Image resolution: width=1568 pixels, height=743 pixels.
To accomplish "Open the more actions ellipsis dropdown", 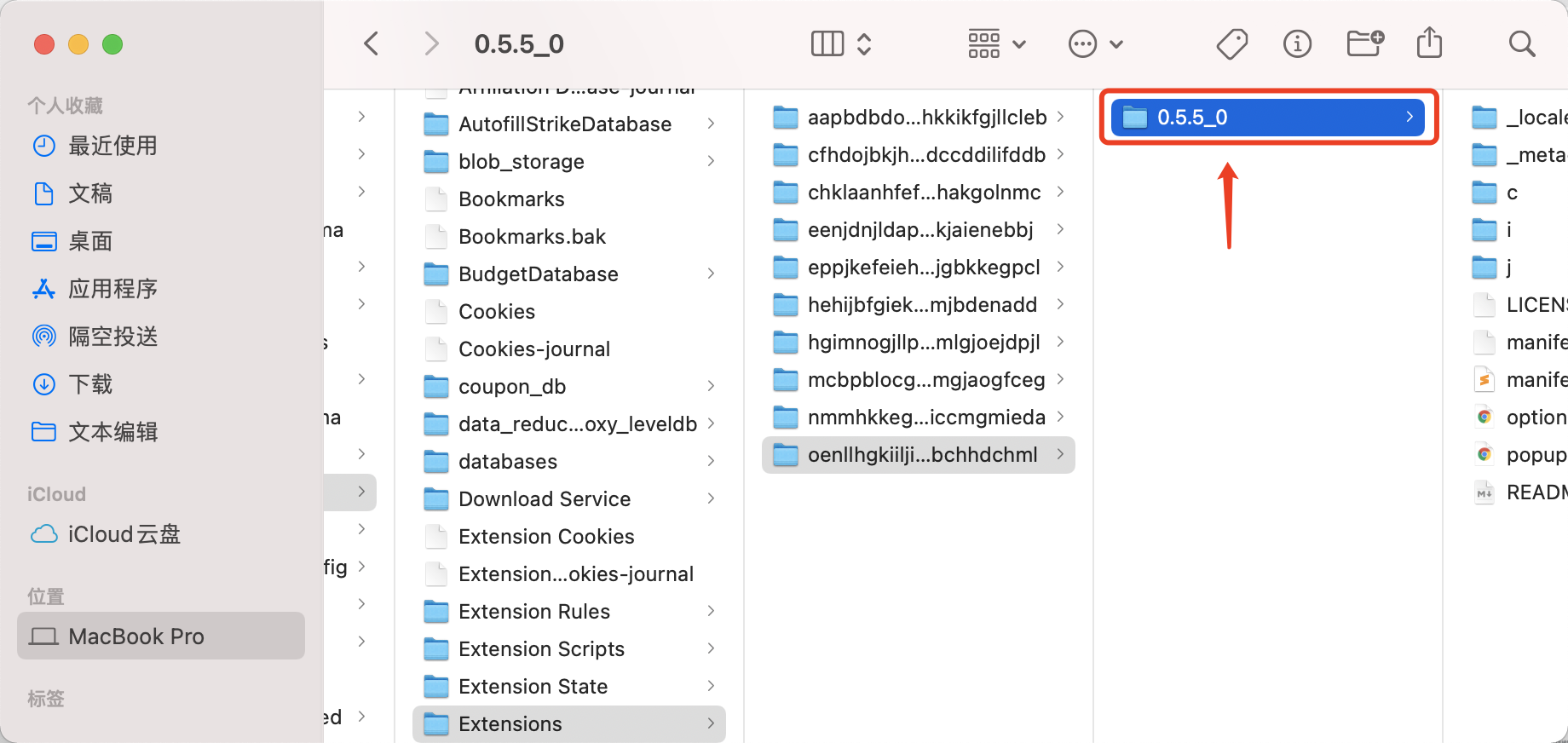I will pyautogui.click(x=1096, y=43).
